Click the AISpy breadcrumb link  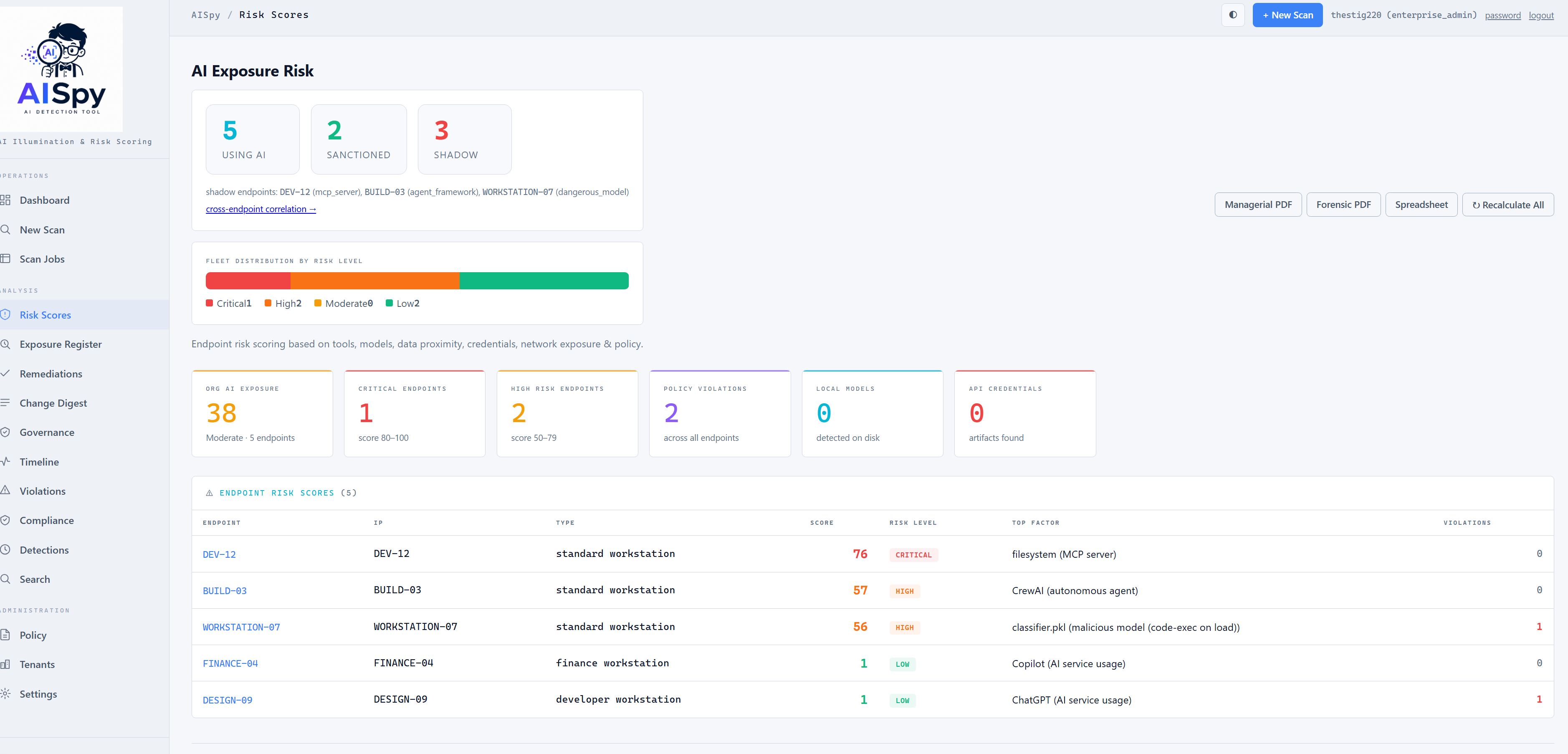coord(206,15)
